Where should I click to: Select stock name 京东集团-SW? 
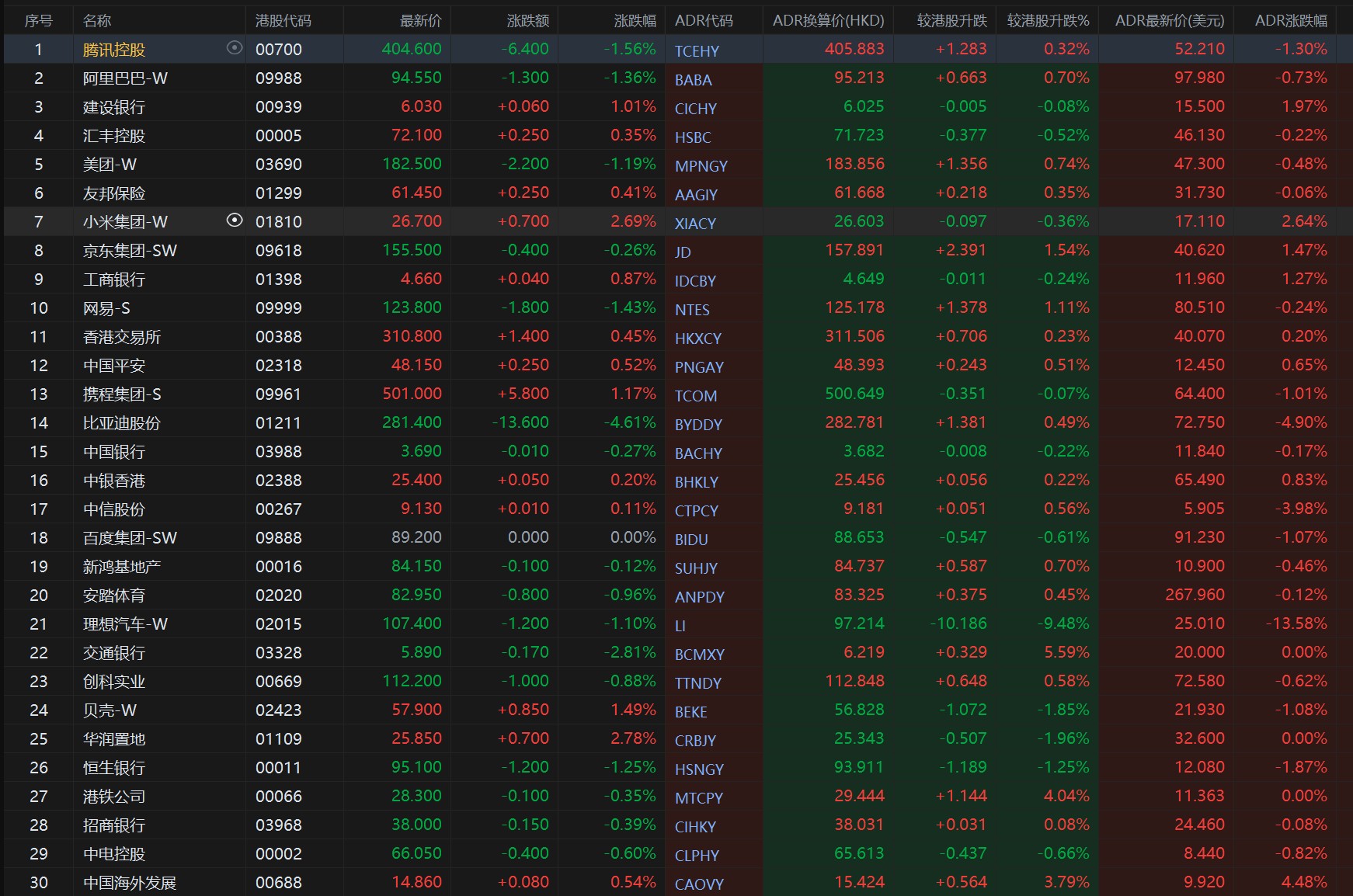130,251
